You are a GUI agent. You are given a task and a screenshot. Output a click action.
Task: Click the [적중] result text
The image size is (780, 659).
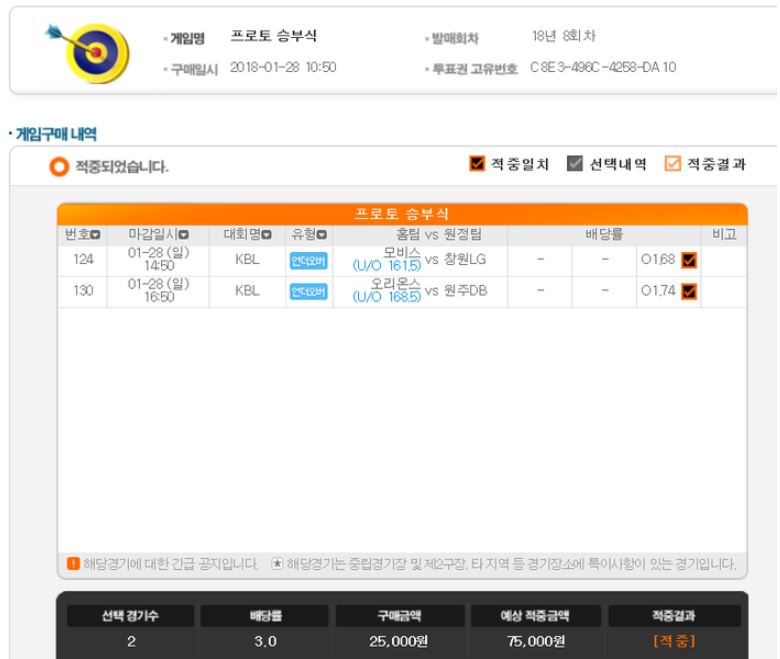tap(674, 641)
